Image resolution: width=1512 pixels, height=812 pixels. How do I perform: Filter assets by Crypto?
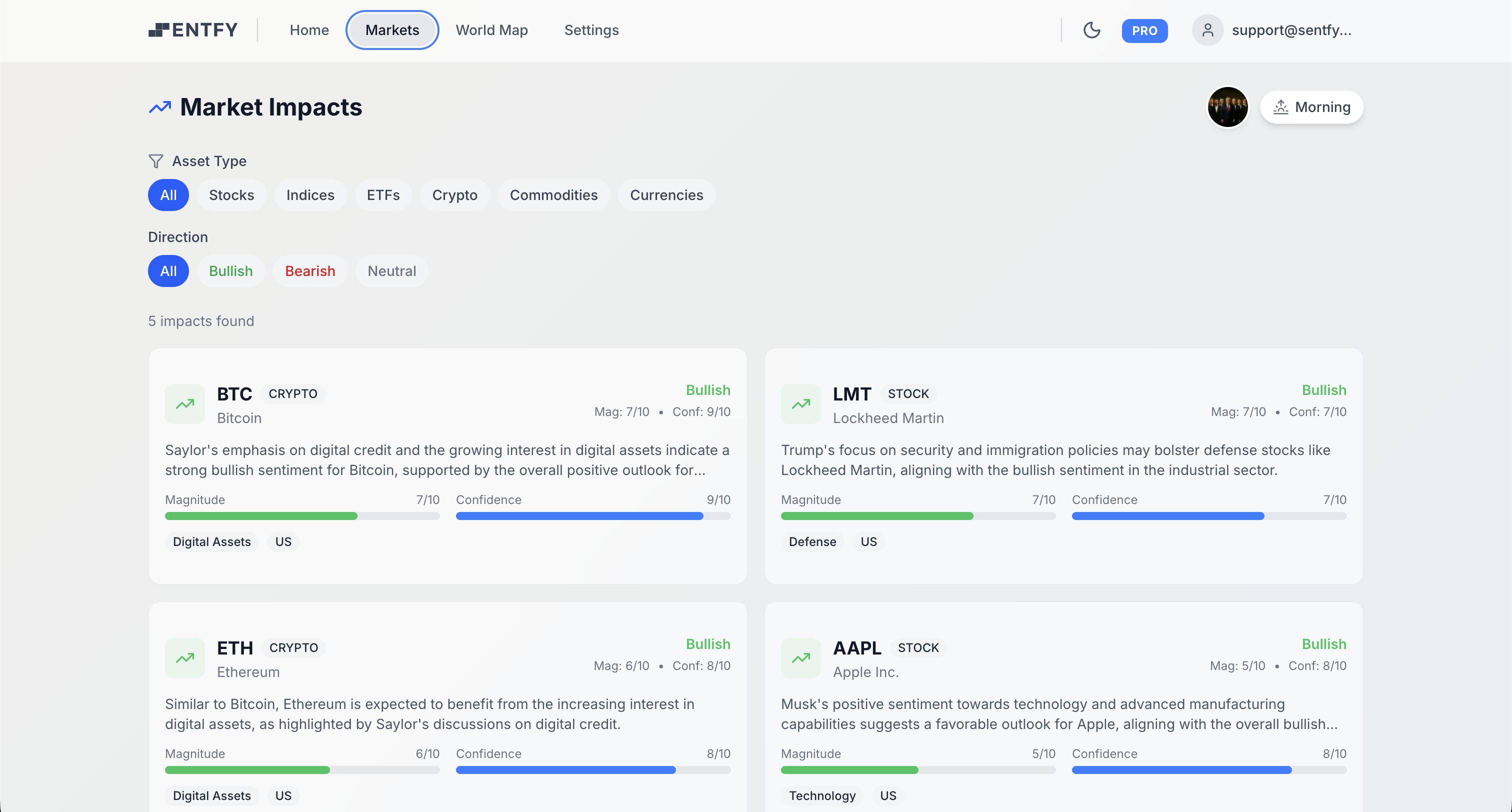click(454, 195)
